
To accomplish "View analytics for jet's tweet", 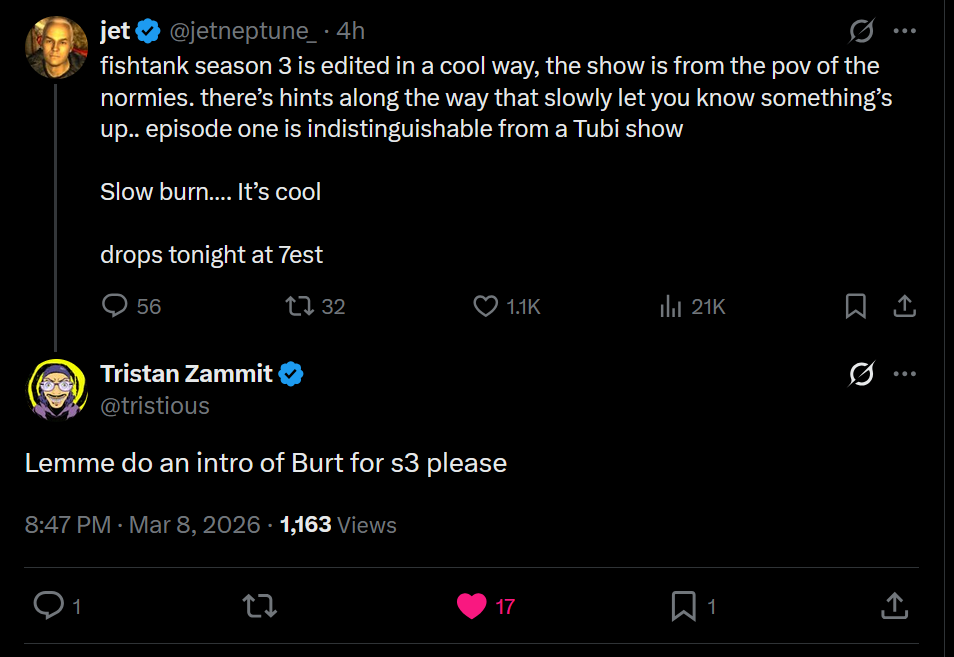I will pos(671,306).
